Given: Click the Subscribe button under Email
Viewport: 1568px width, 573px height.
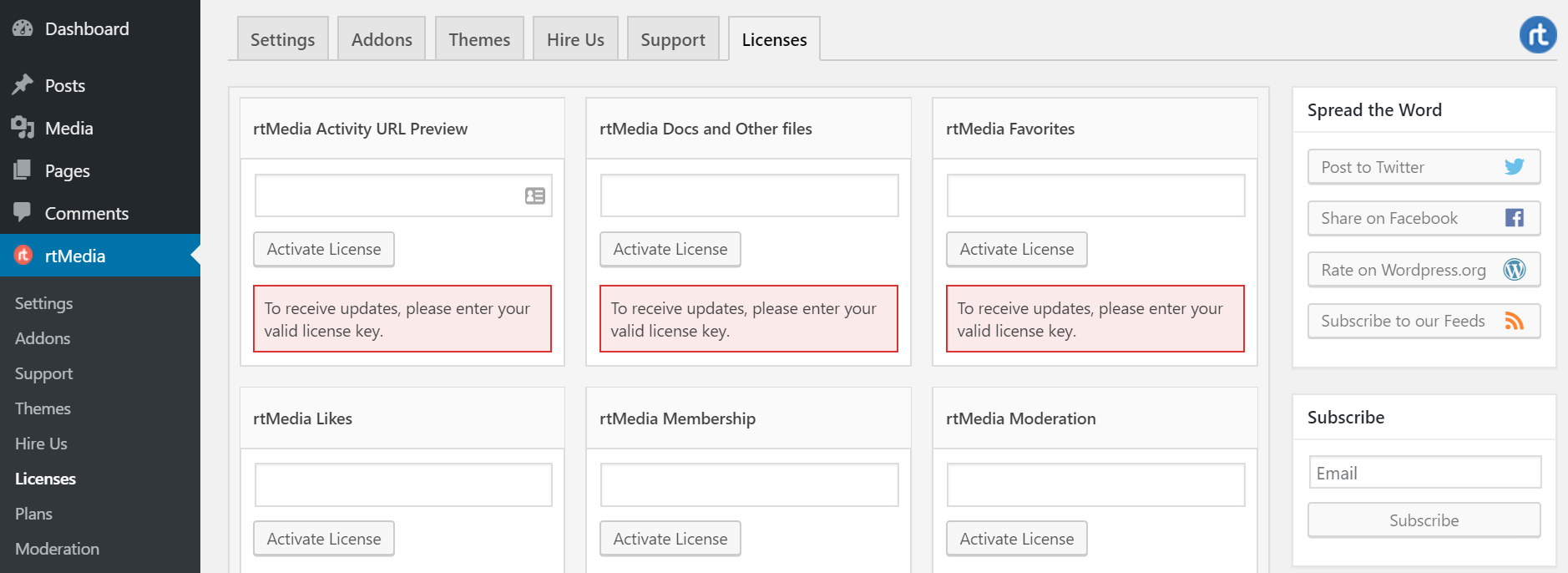Looking at the screenshot, I should [x=1424, y=520].
